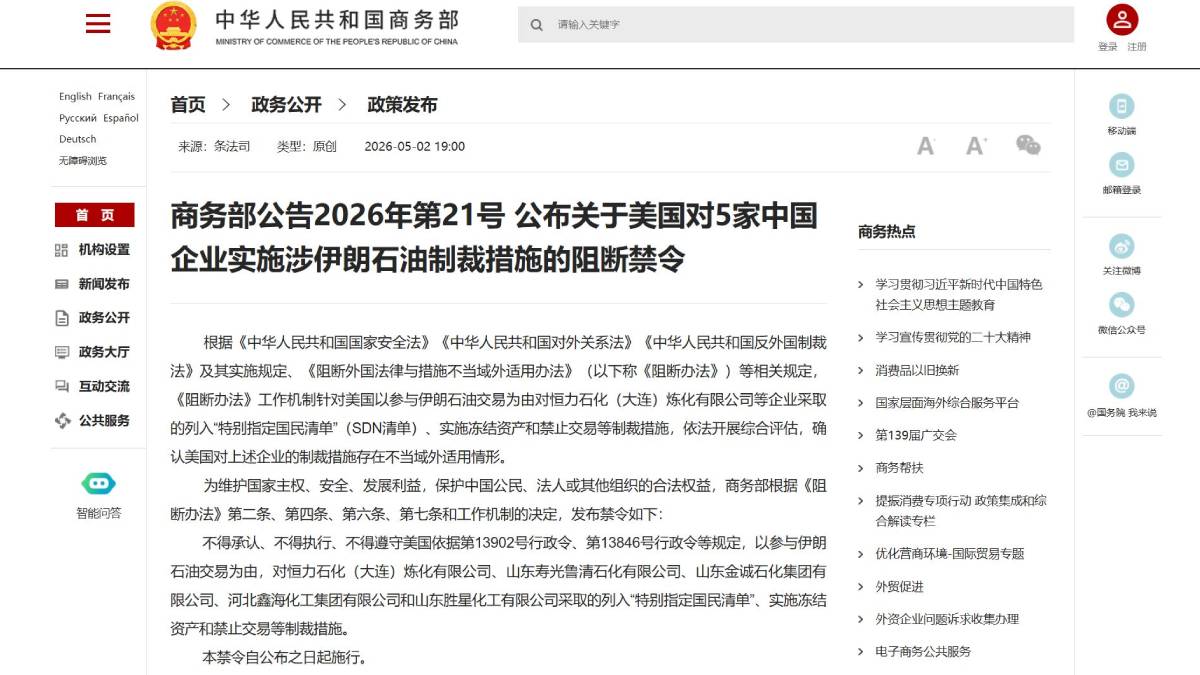This screenshot has height=675, width=1200.
Task: Open 互动交流 in sidebar menu
Action: coord(104,386)
